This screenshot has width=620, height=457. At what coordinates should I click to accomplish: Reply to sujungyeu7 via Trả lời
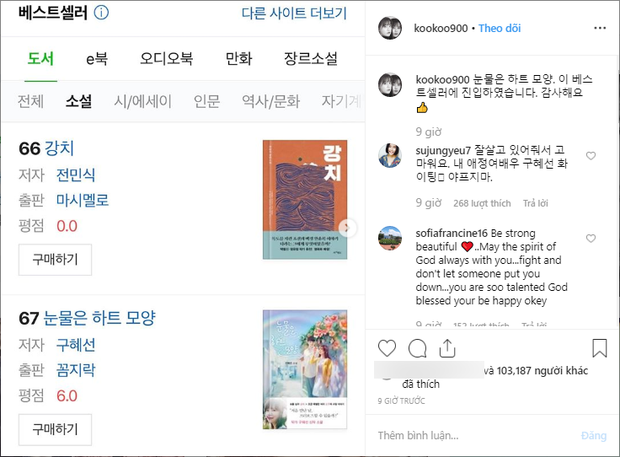click(535, 203)
